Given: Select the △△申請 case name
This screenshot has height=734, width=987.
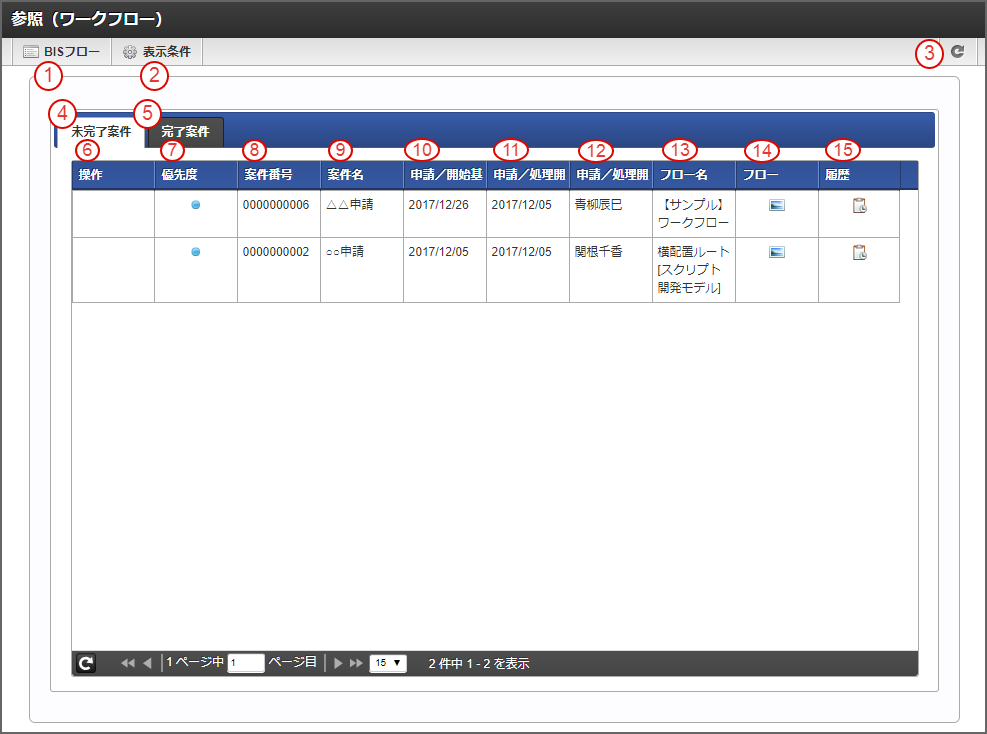Looking at the screenshot, I should pos(350,205).
